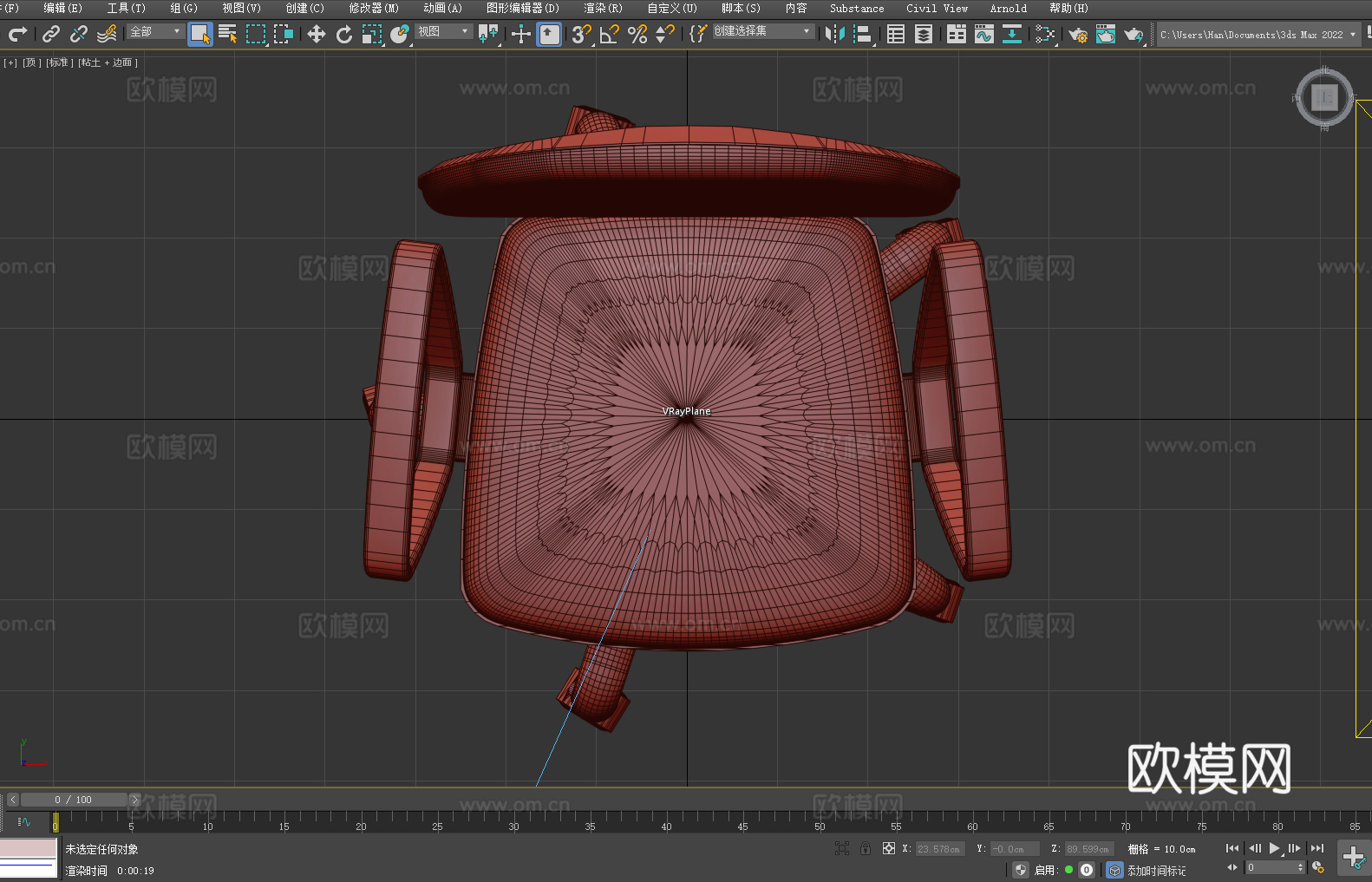
Task: Click the Z coordinate field
Action: point(1088,849)
